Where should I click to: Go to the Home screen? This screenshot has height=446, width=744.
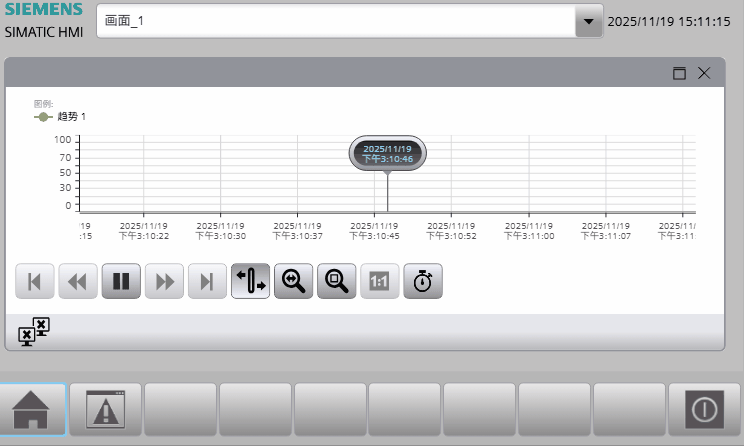coord(33,410)
